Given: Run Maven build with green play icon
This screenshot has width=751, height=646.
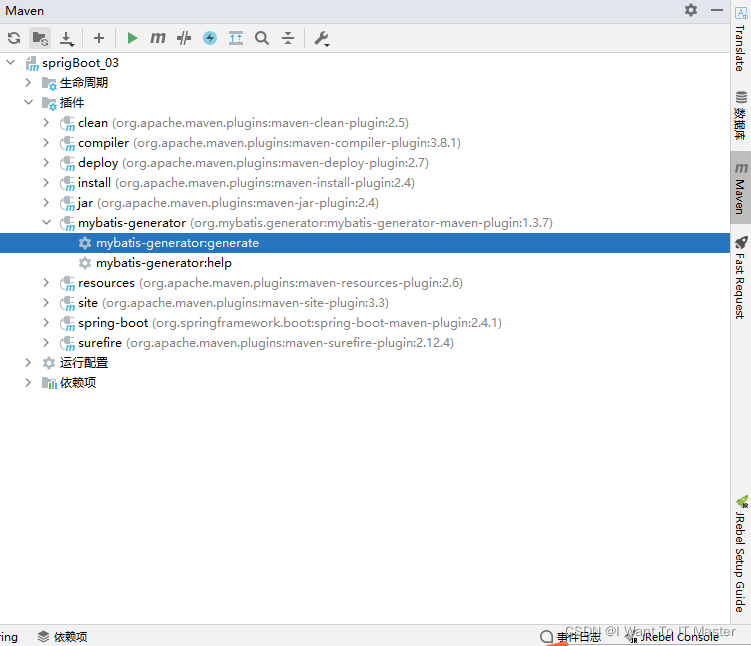Looking at the screenshot, I should click(x=132, y=38).
